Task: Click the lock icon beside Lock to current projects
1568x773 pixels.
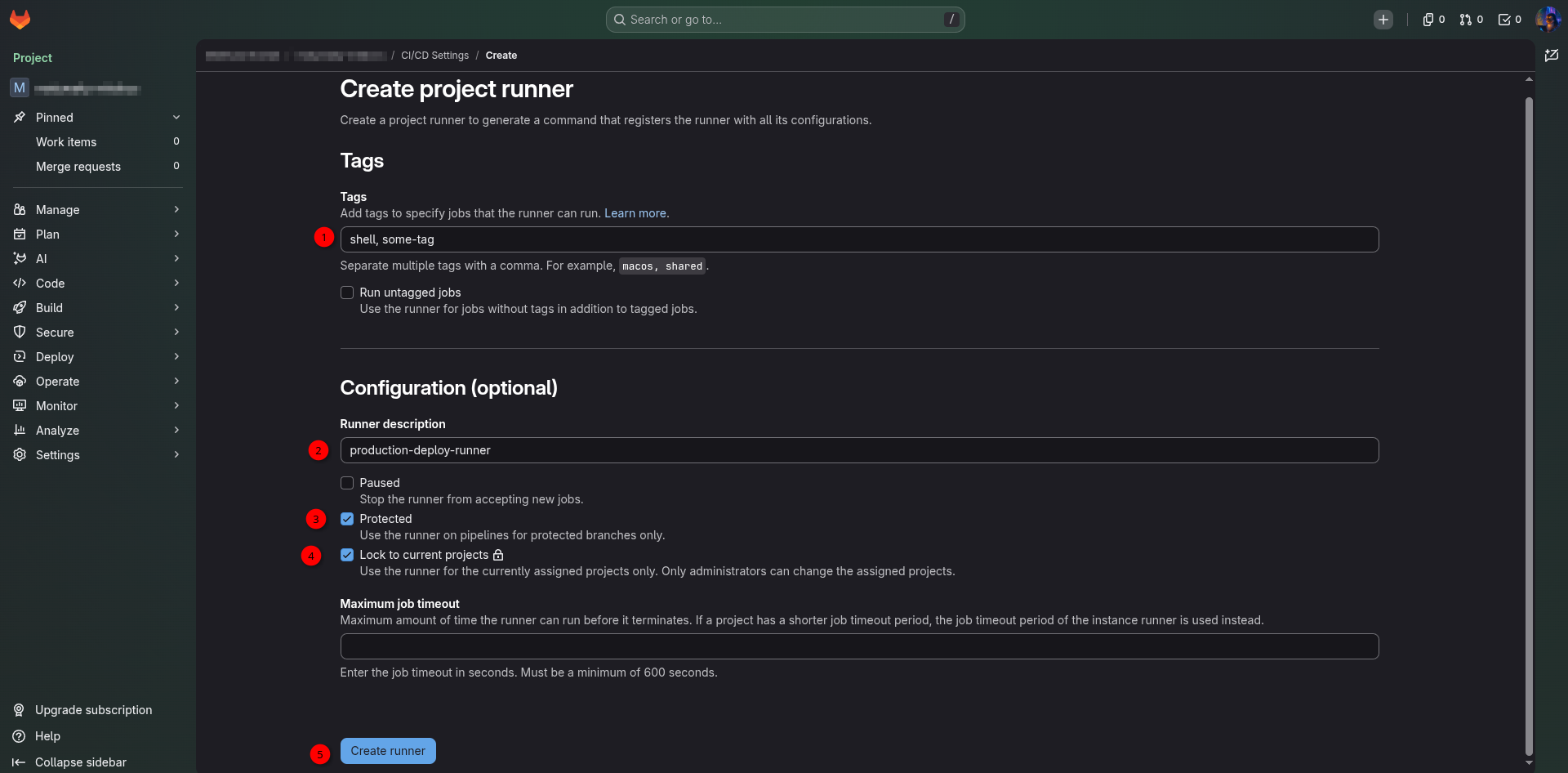Action: point(498,555)
